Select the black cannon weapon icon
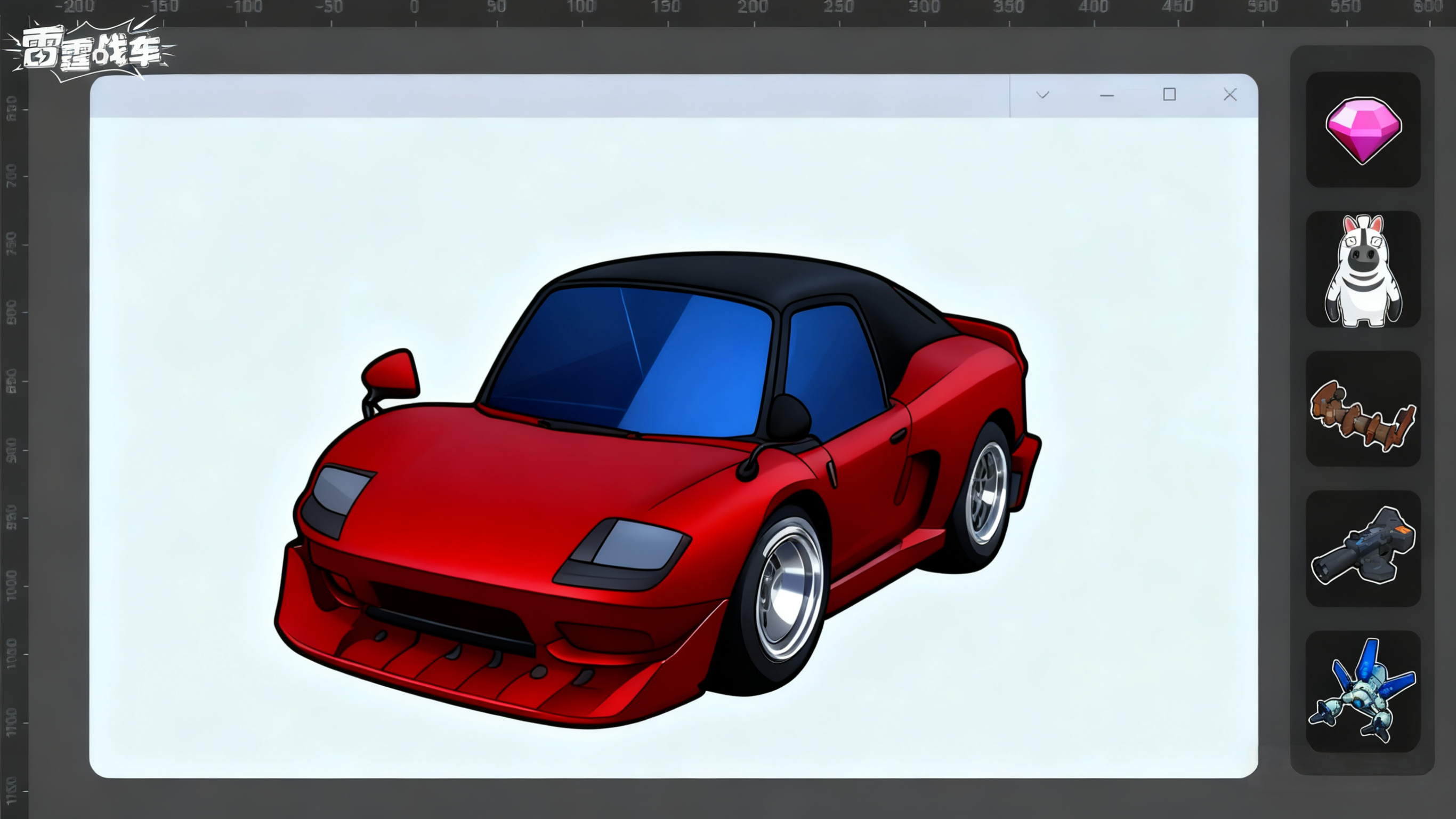 1363,549
